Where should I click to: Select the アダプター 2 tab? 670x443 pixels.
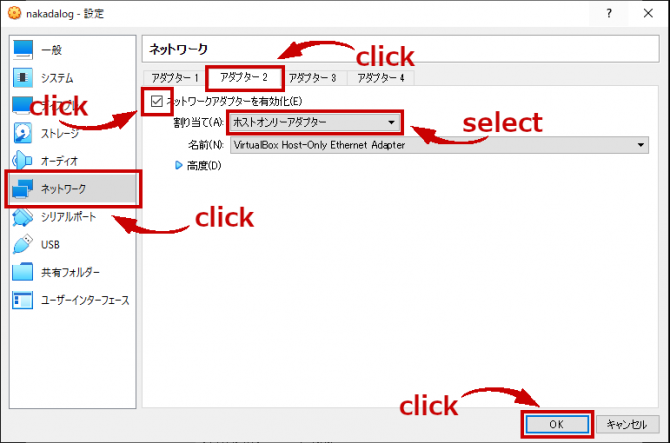tap(243, 78)
